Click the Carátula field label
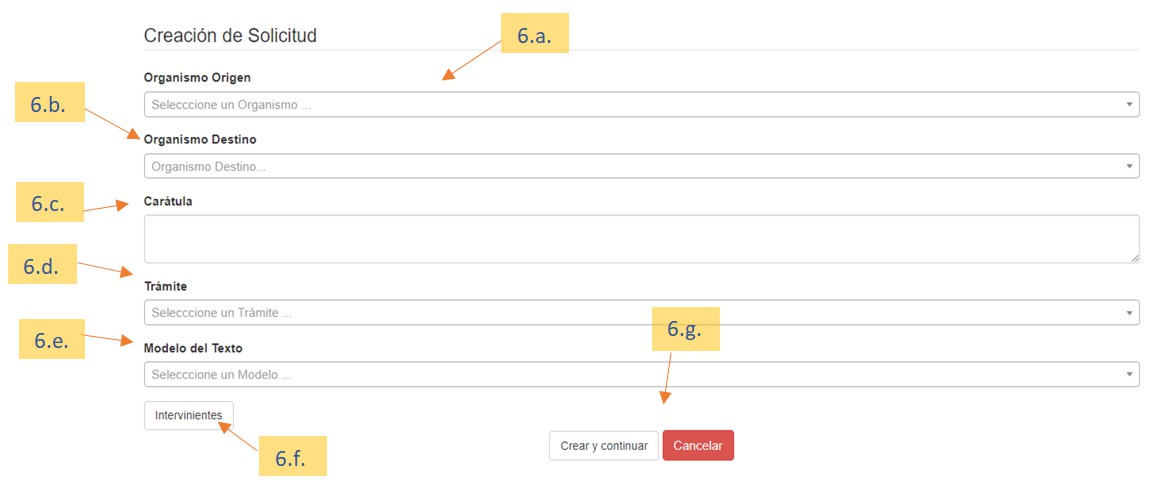 168,201
